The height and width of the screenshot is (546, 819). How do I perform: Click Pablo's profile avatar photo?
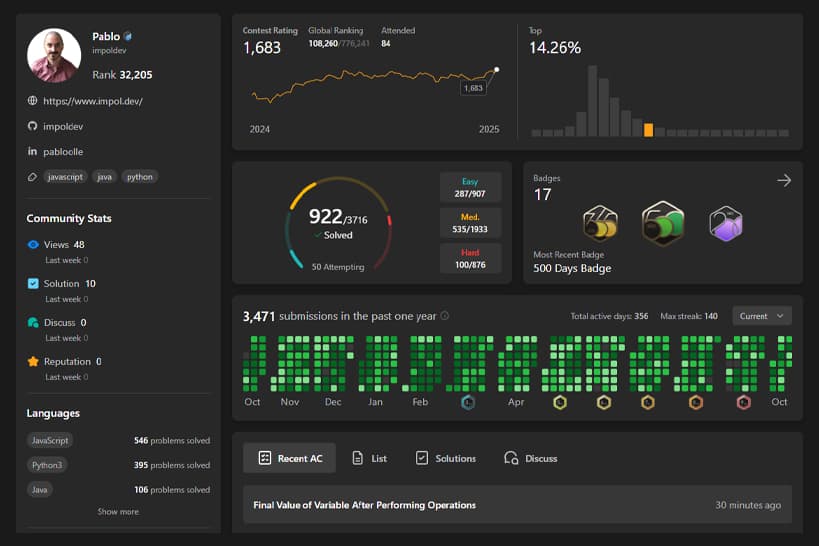click(x=54, y=55)
